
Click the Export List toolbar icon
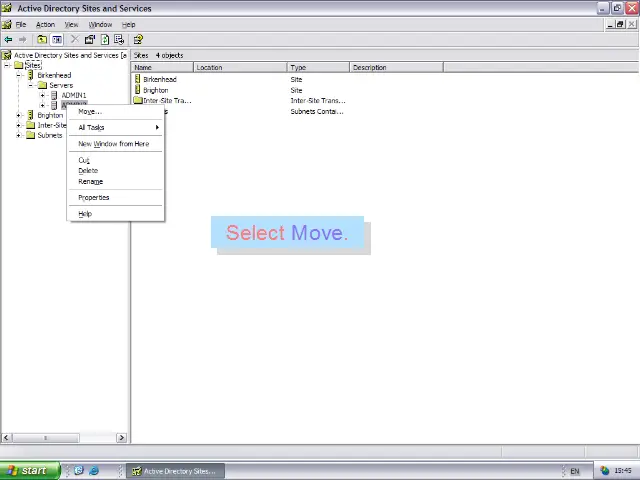(119, 40)
